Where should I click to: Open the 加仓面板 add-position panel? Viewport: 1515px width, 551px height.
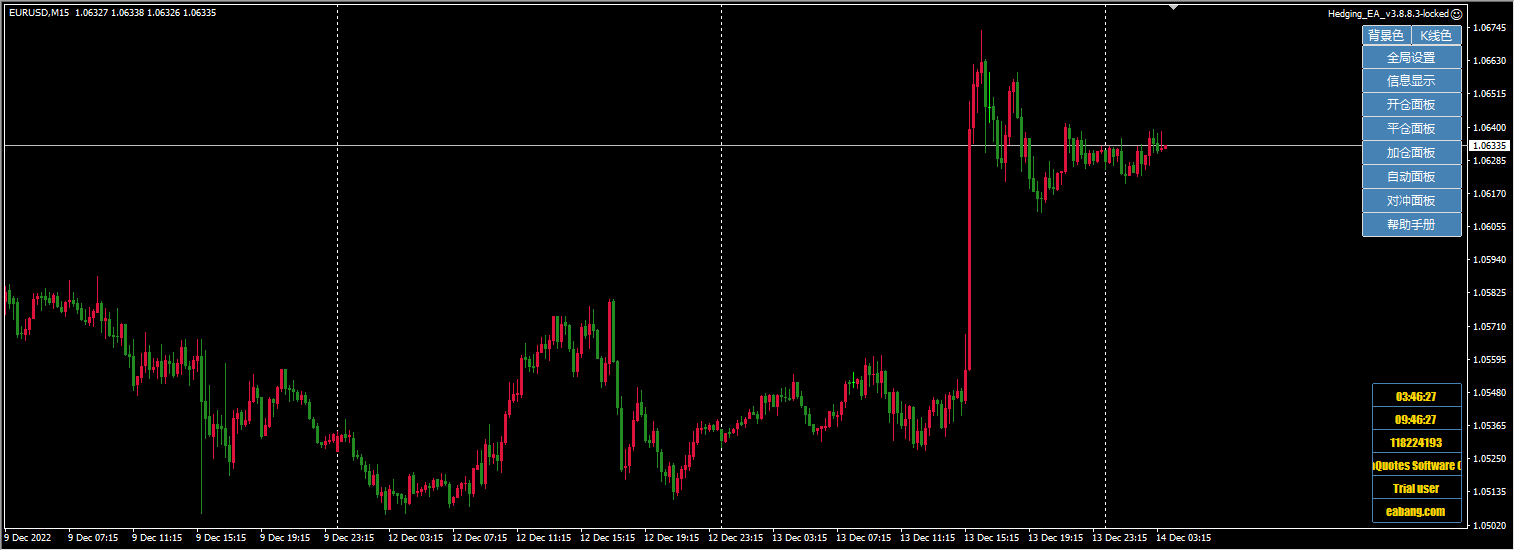pyautogui.click(x=1412, y=153)
